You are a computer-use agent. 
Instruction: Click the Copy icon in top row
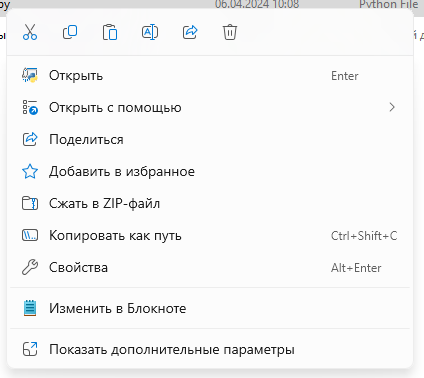click(x=70, y=32)
